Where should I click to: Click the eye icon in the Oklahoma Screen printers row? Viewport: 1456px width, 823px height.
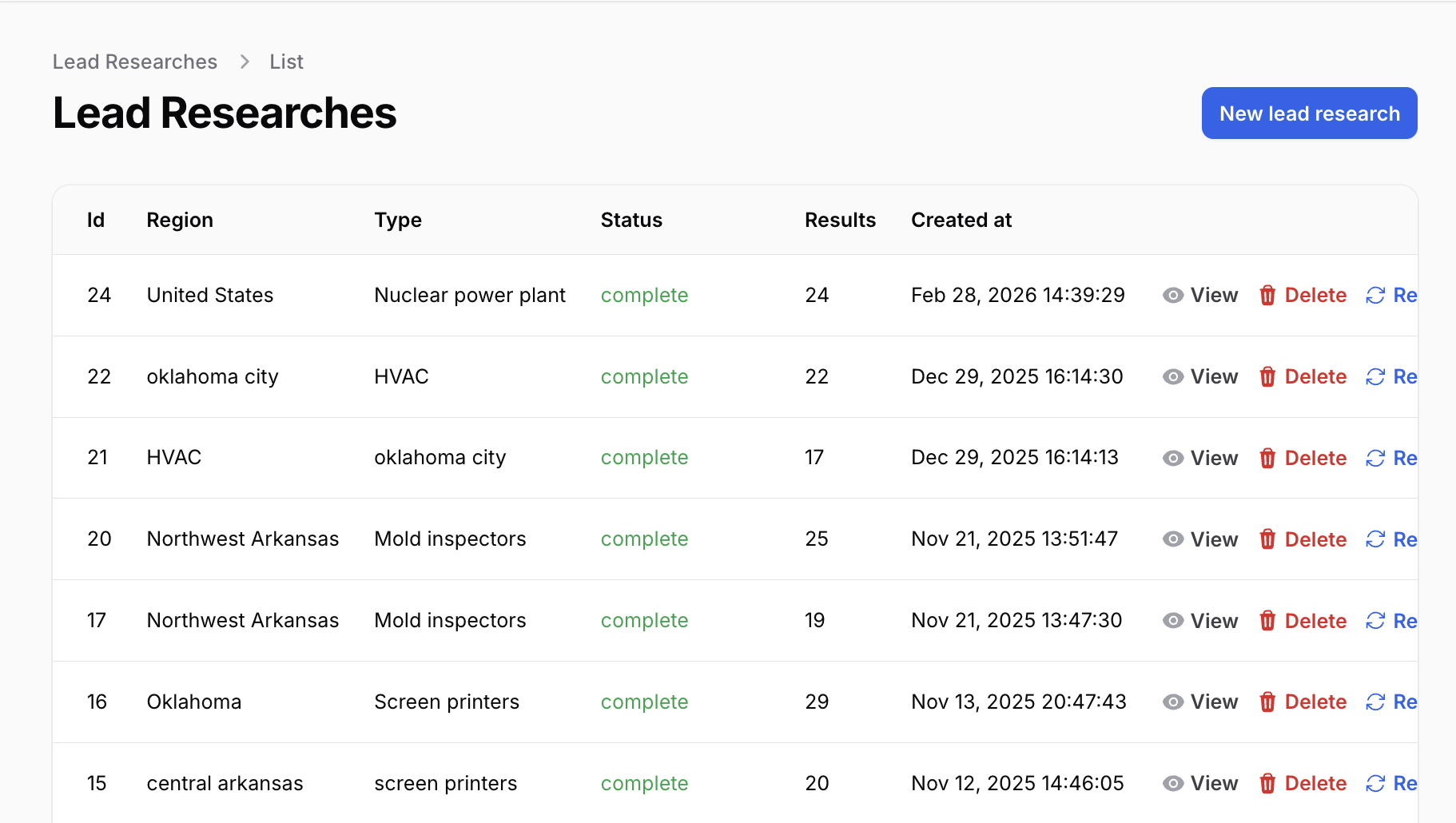click(1173, 702)
